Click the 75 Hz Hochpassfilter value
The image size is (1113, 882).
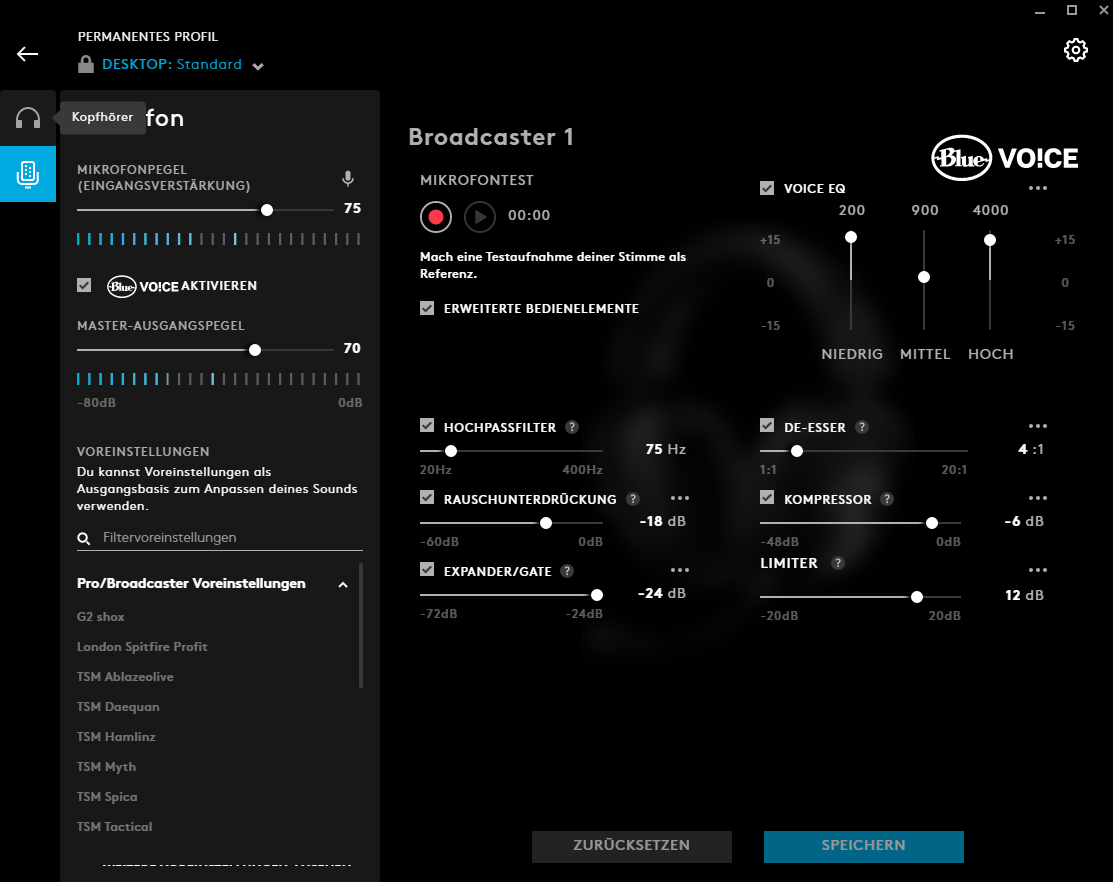point(666,449)
